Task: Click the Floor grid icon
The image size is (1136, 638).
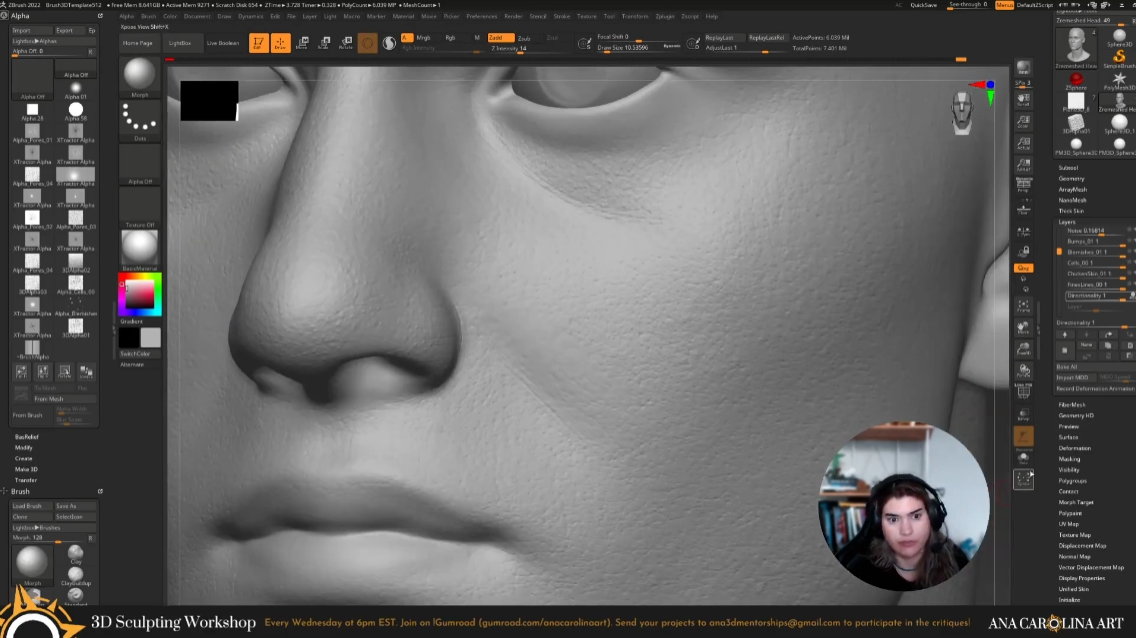Action: pos(1023,210)
